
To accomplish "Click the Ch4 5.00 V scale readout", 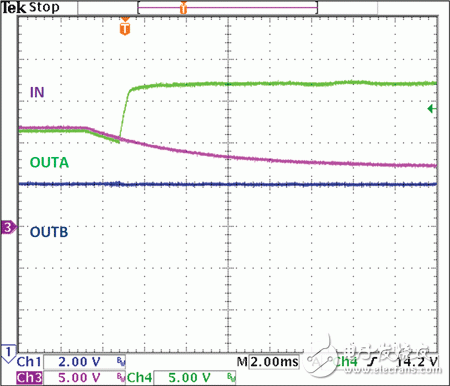I will [x=189, y=378].
